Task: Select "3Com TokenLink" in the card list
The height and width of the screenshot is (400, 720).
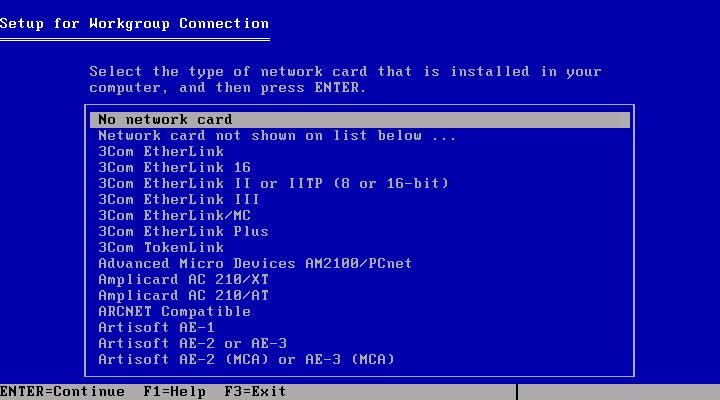Action: point(161,248)
